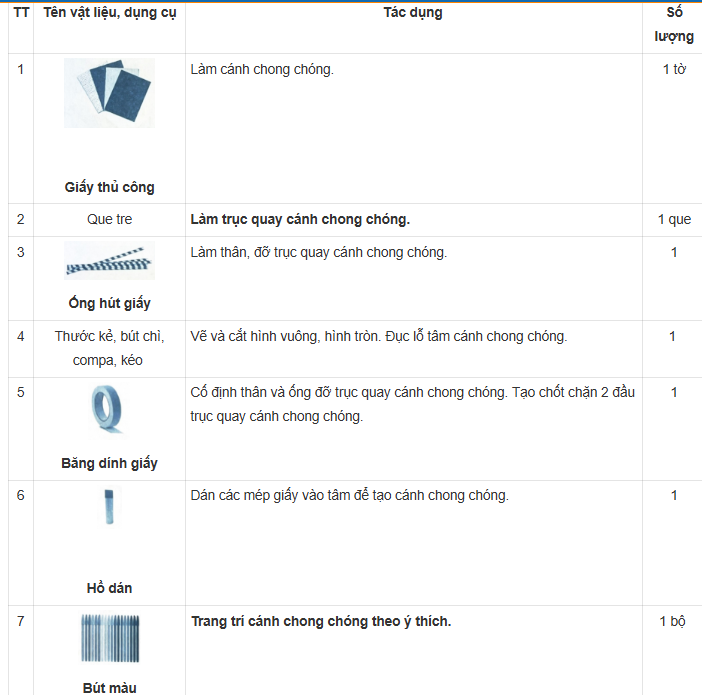Click the '1 tờ' quantity cell
Image resolution: width=702 pixels, height=695 pixels.
tap(673, 69)
